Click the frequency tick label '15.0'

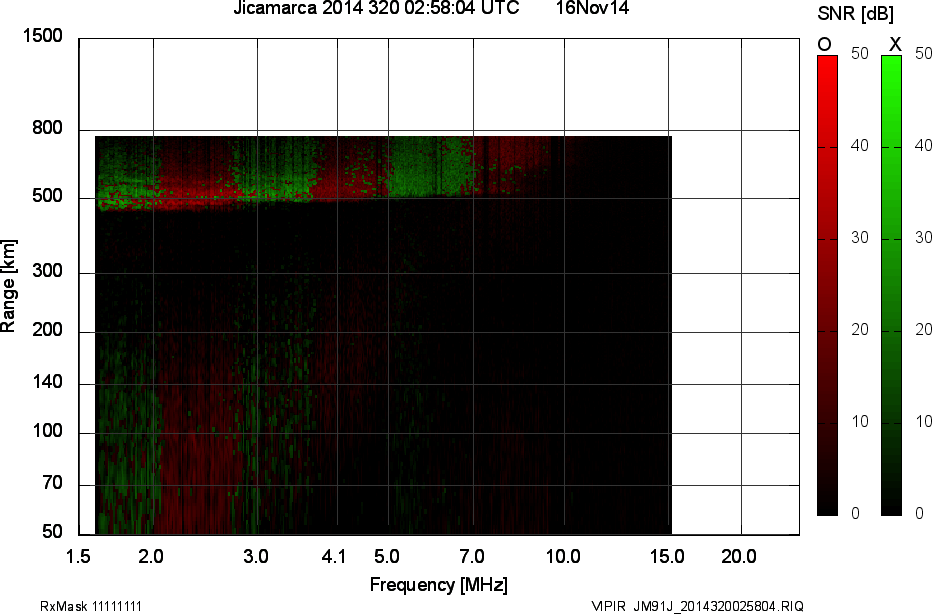coord(667,557)
